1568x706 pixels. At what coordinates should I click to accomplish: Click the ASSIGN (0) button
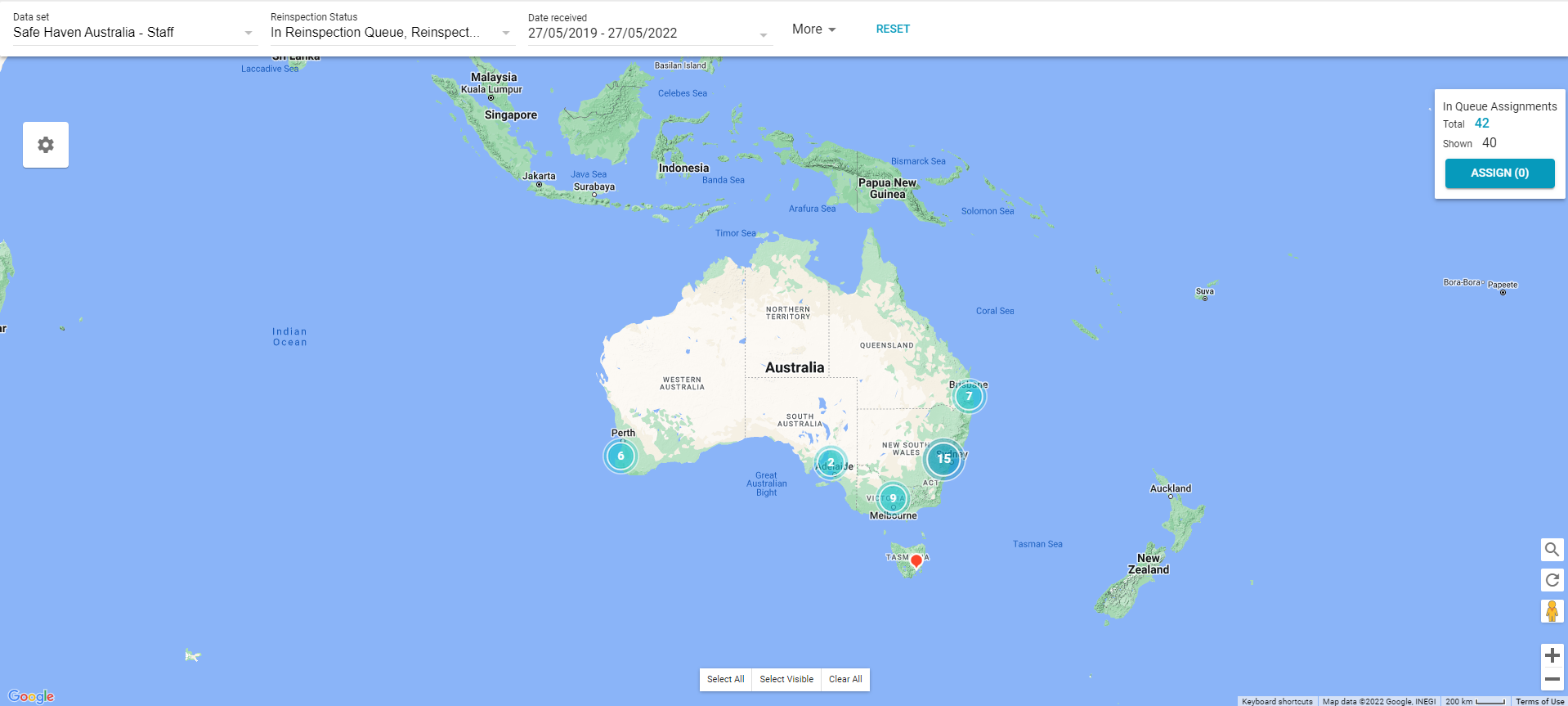click(x=1499, y=173)
